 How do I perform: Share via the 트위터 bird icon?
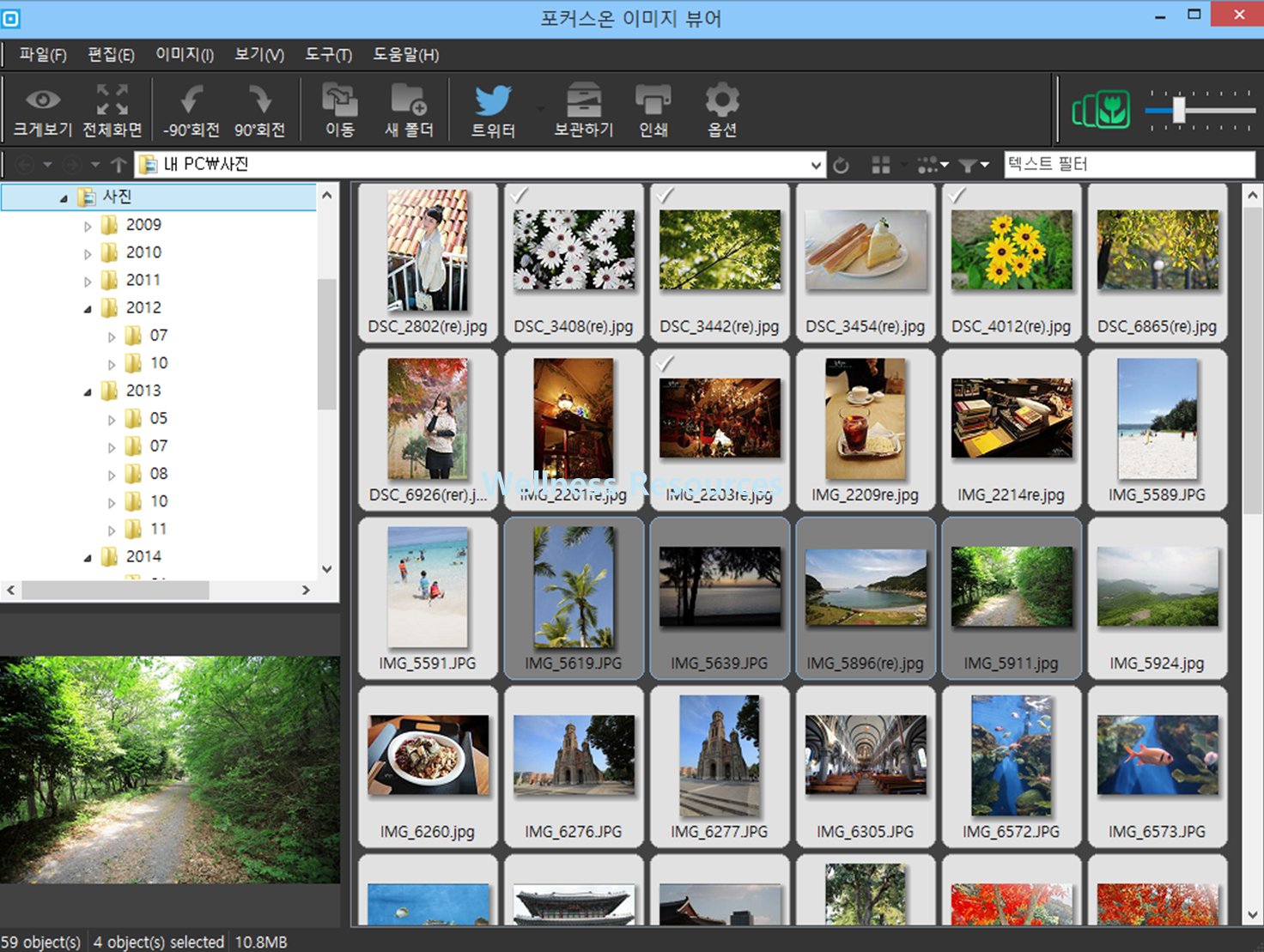point(494,100)
